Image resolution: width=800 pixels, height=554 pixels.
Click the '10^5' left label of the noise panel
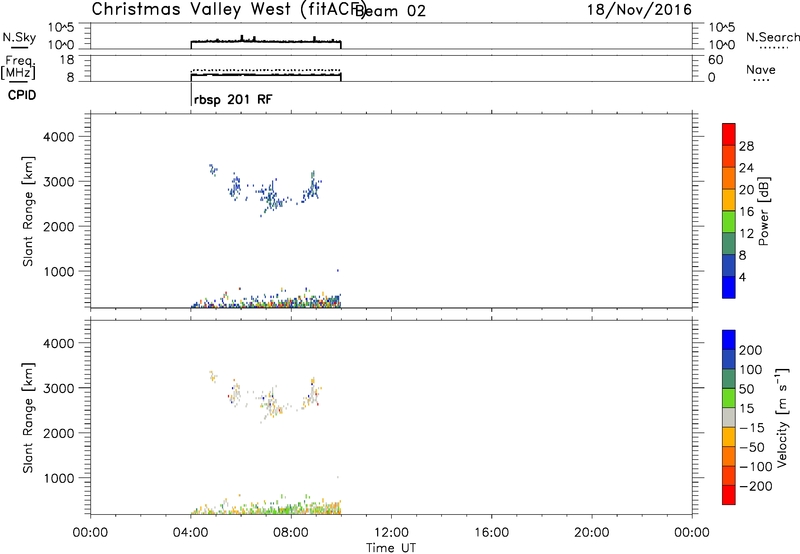[x=61, y=27]
